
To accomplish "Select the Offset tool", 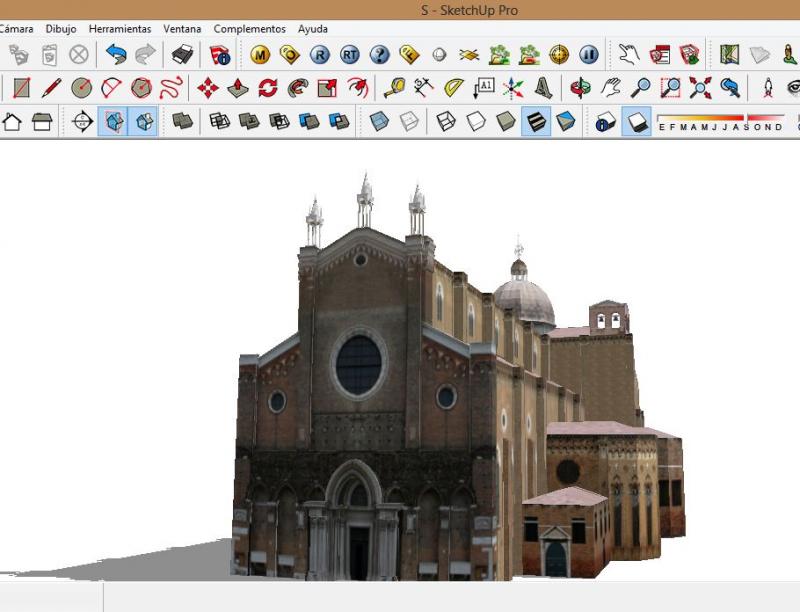I will point(357,88).
